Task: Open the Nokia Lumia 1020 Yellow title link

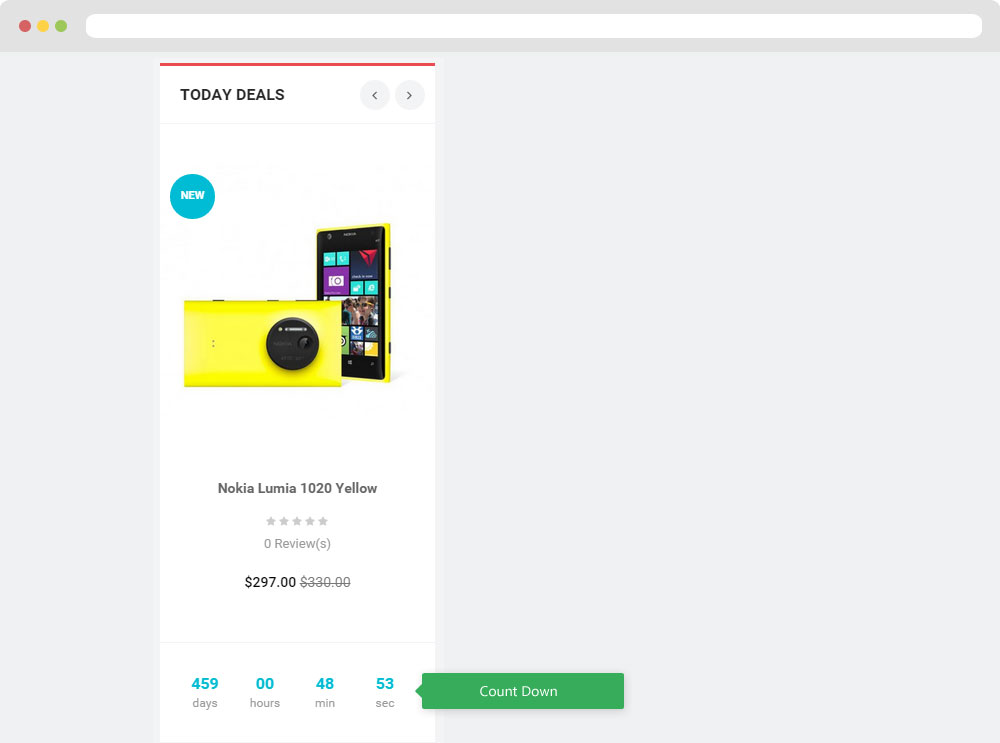Action: click(x=297, y=488)
